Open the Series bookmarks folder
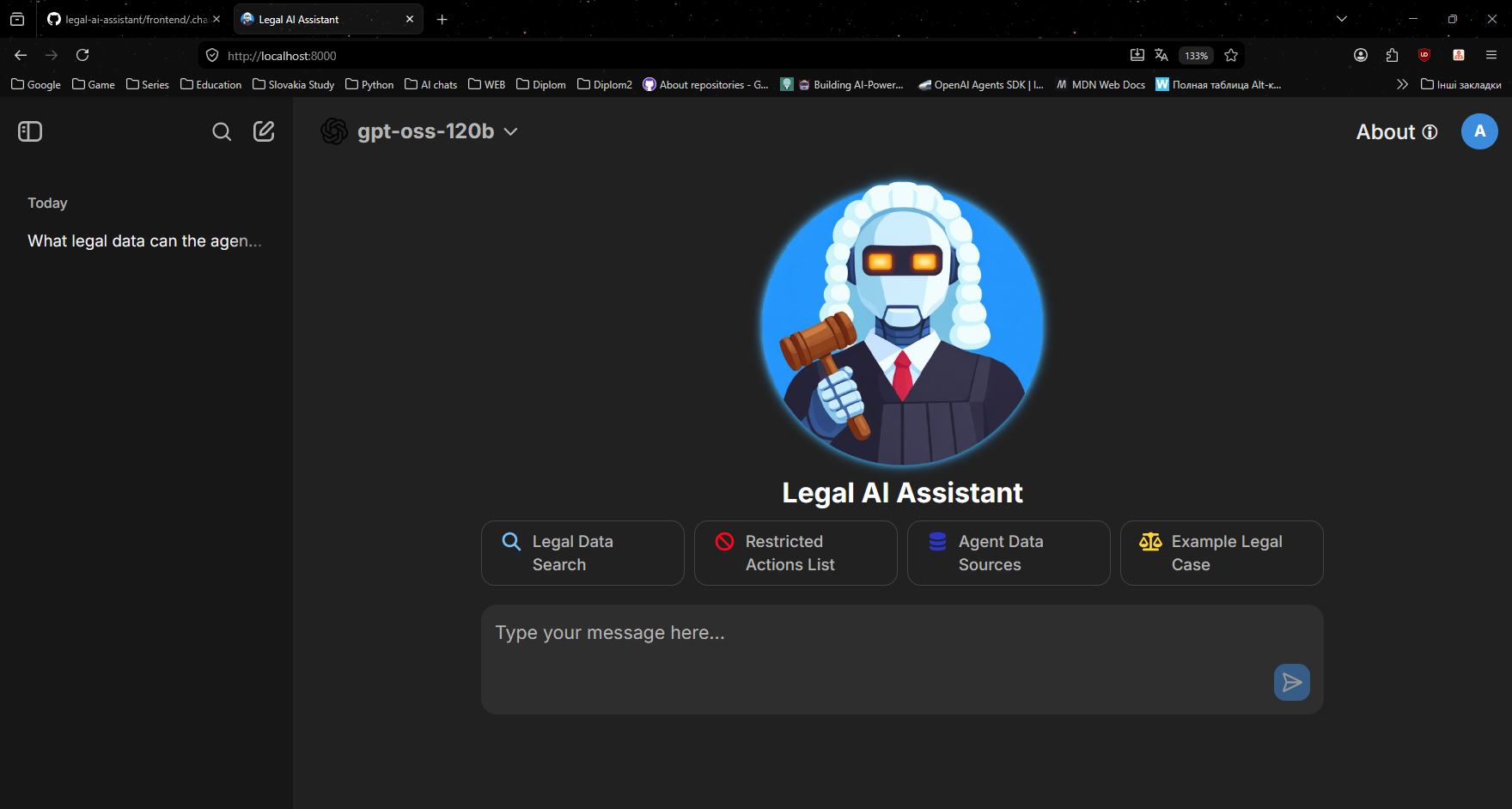 (148, 84)
